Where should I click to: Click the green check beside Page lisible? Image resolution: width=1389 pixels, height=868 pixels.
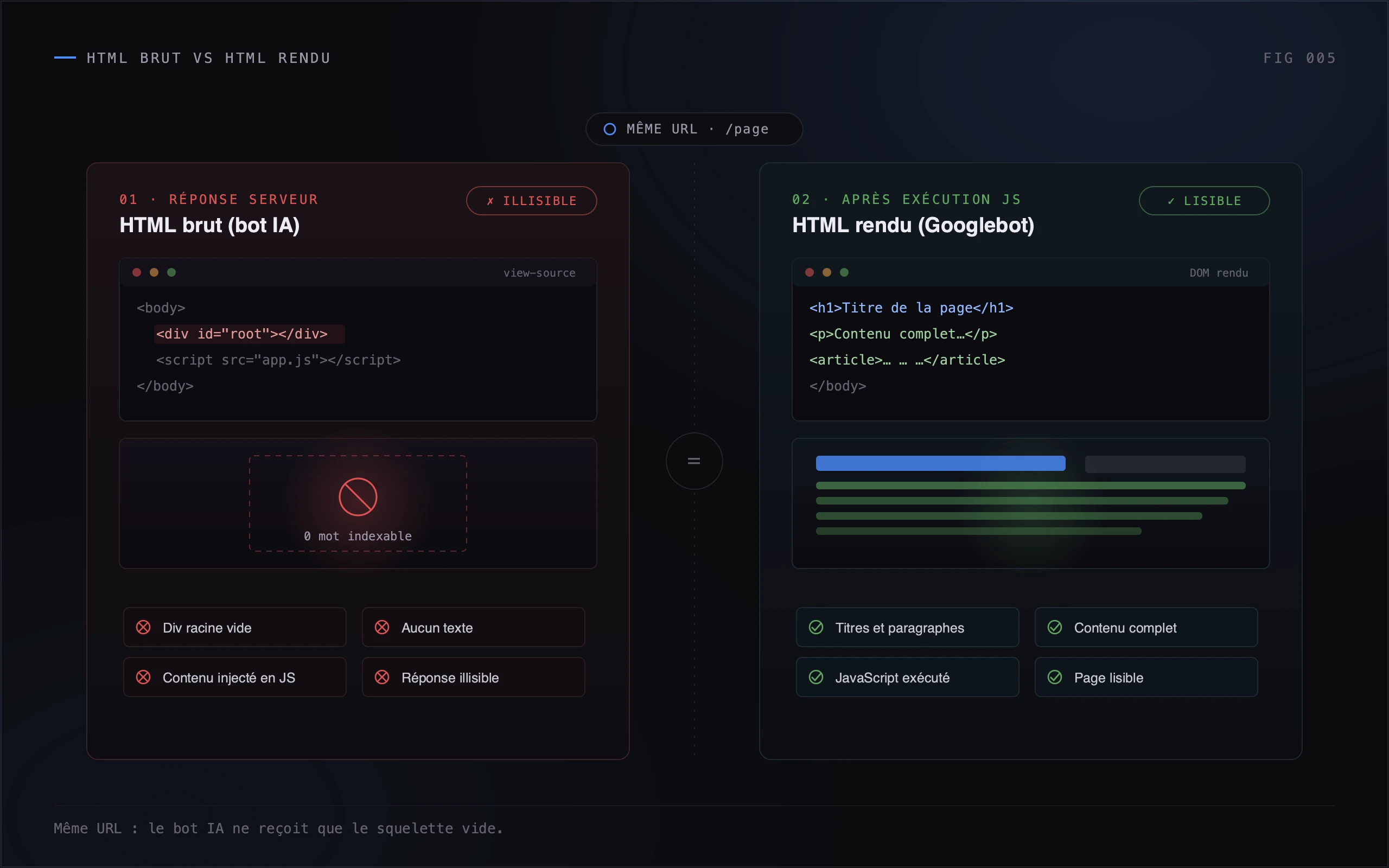(x=1054, y=678)
